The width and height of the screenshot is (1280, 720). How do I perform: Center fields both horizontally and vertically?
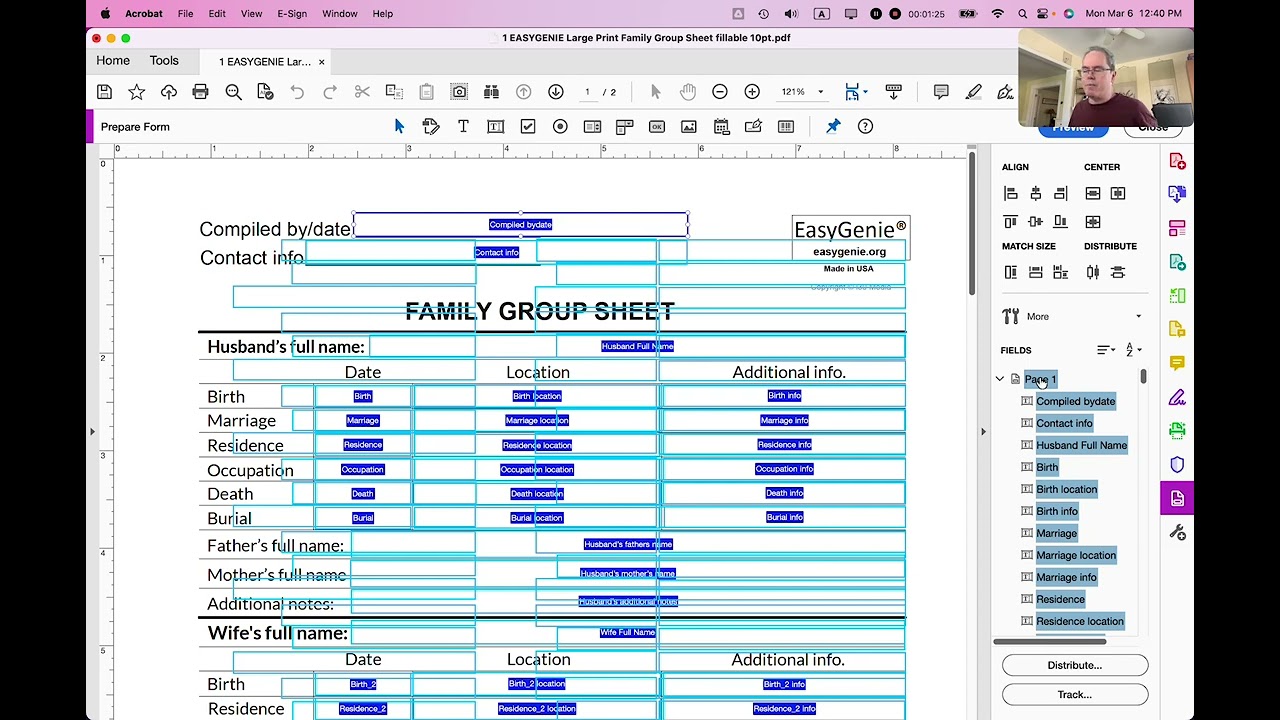tap(1093, 221)
